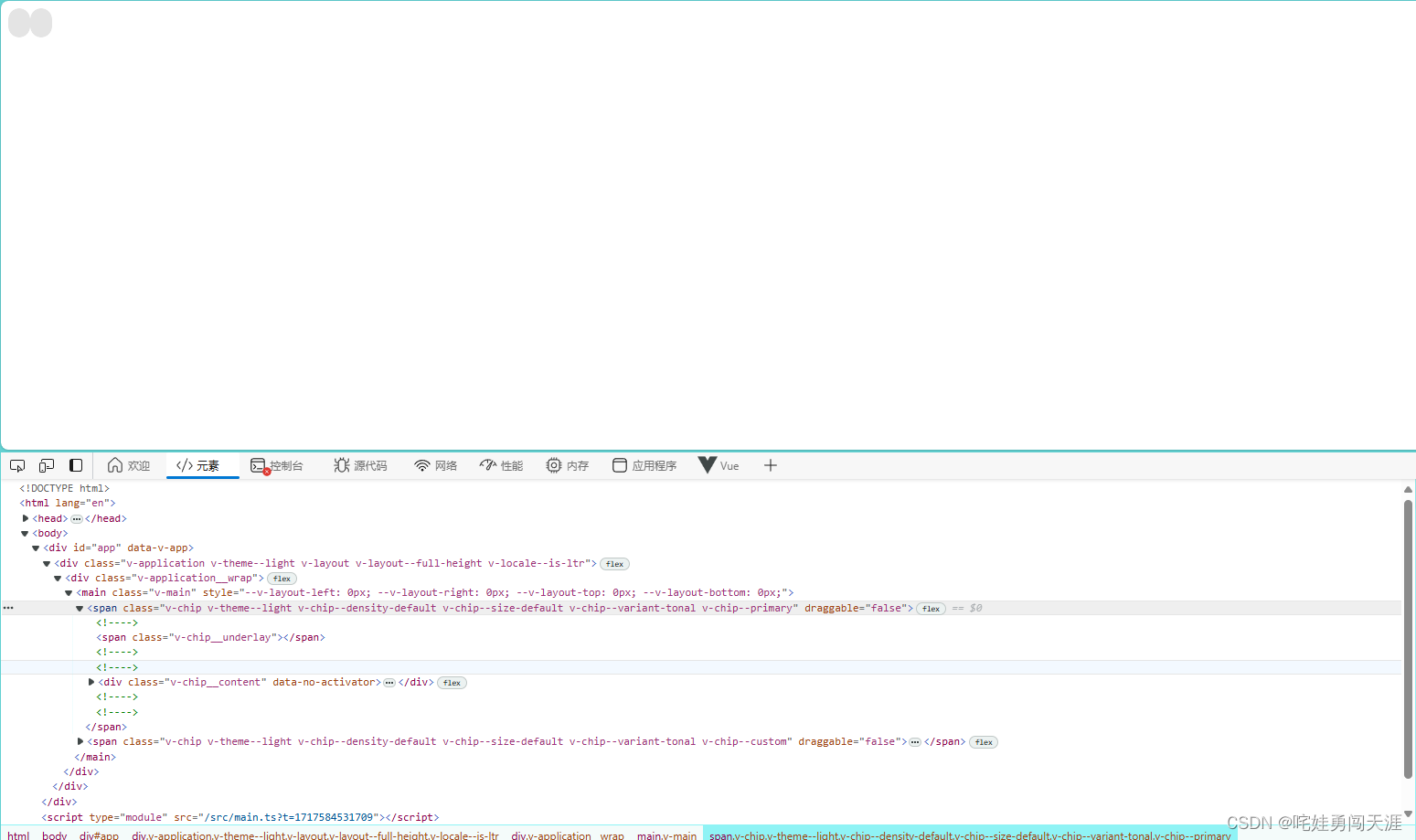Image resolution: width=1416 pixels, height=840 pixels.
Task: Open the /src/main.ts link in script tag
Action: point(290,817)
